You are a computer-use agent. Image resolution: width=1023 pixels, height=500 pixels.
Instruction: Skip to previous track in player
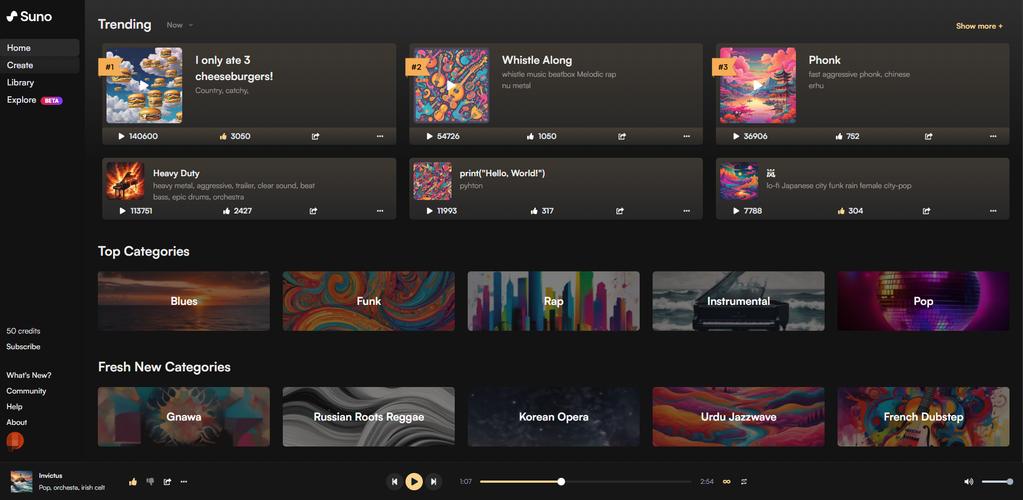pos(394,482)
